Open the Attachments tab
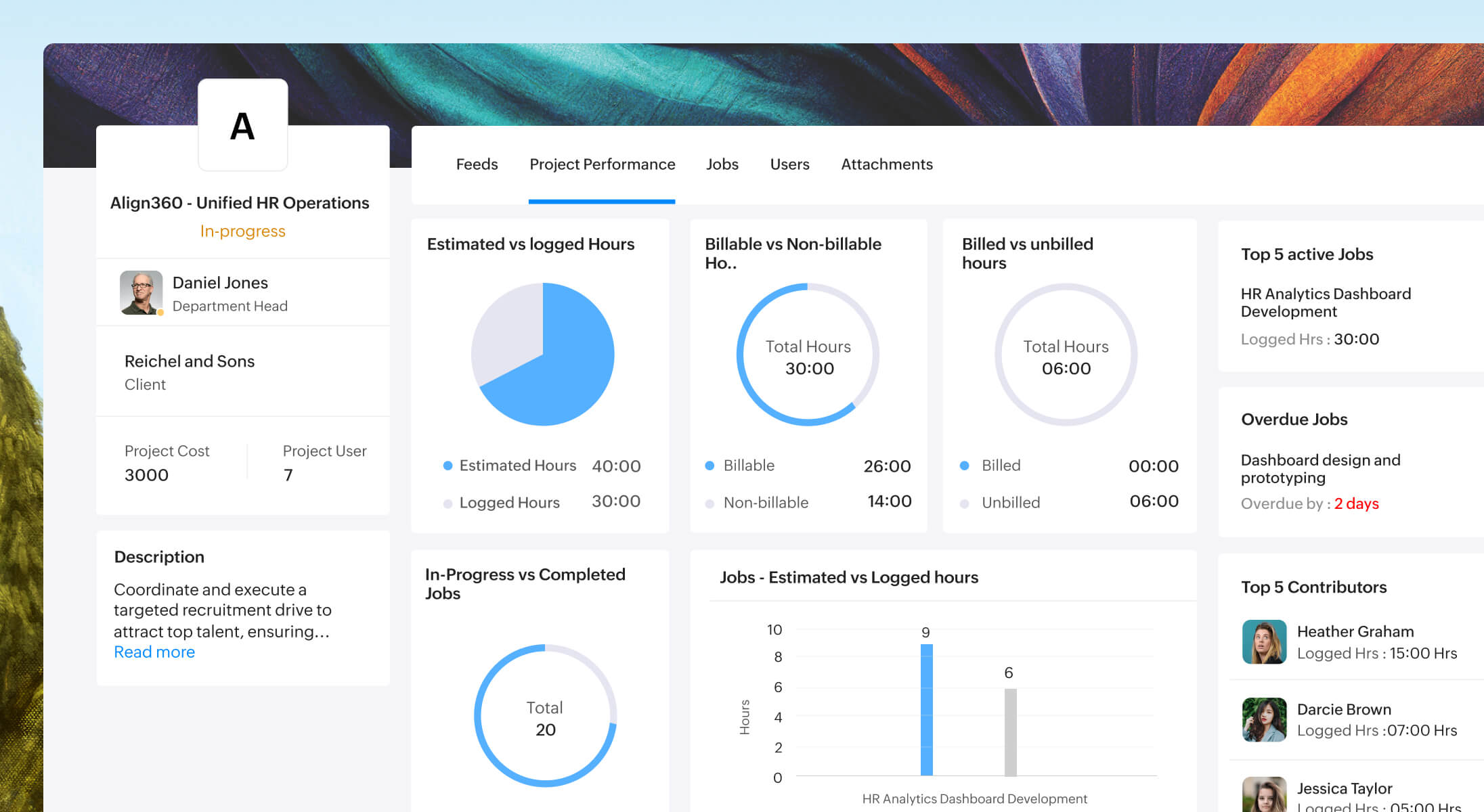Image resolution: width=1484 pixels, height=812 pixels. (x=887, y=164)
